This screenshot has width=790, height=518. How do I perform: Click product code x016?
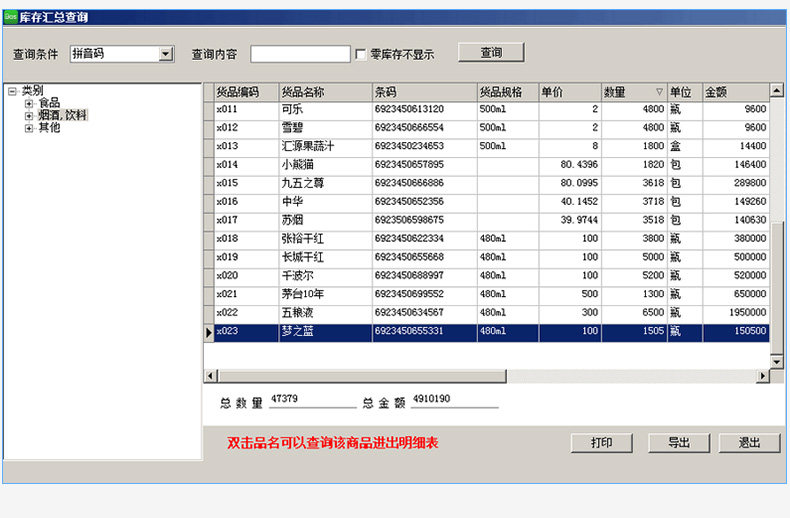pyautogui.click(x=246, y=202)
